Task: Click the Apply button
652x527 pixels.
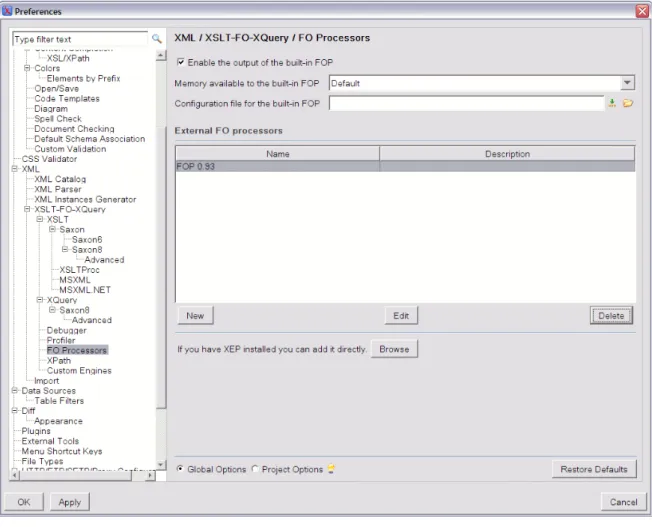Action: pyautogui.click(x=69, y=502)
